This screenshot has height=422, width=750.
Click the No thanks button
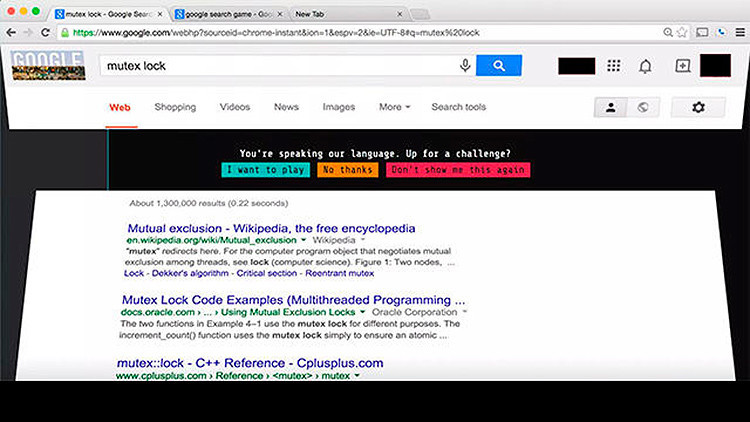(x=348, y=170)
